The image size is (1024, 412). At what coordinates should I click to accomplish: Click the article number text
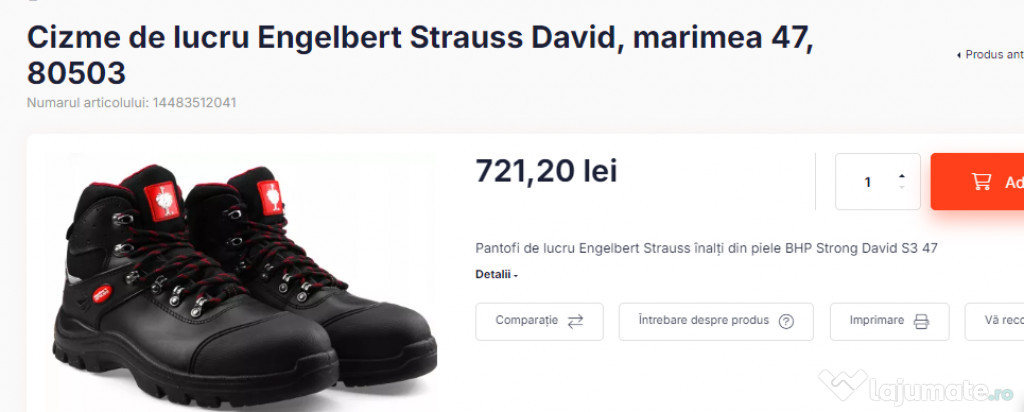click(131, 103)
